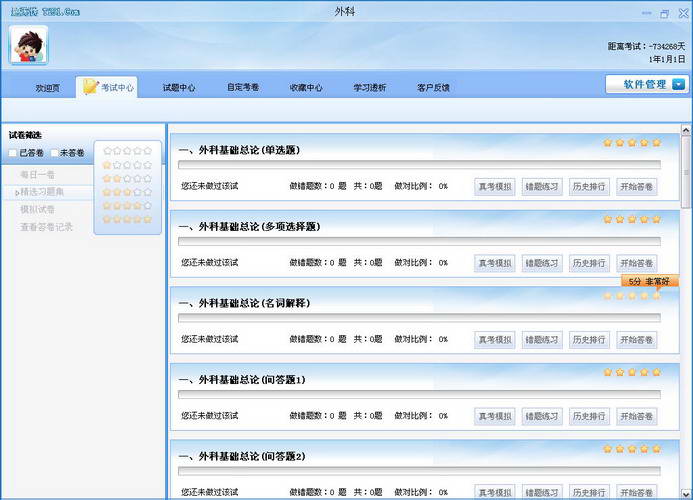Rate 多项选择题 paper with third star
This screenshot has width=693, height=500.
[632, 219]
